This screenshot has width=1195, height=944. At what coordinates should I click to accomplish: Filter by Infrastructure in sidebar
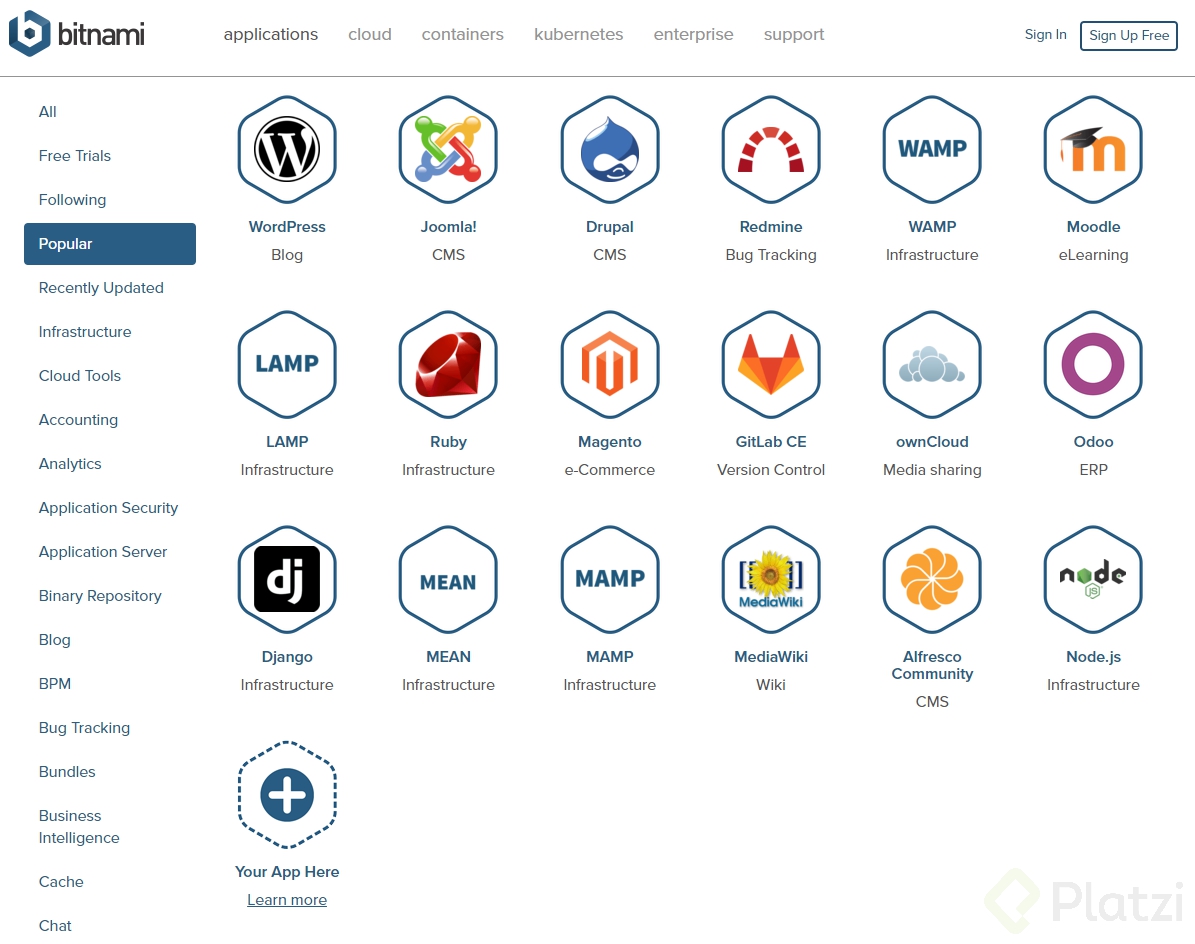pyautogui.click(x=85, y=332)
